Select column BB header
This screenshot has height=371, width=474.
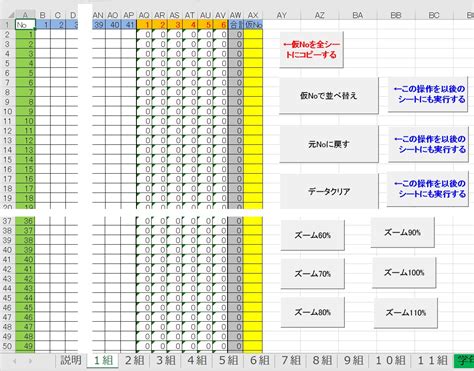click(396, 15)
